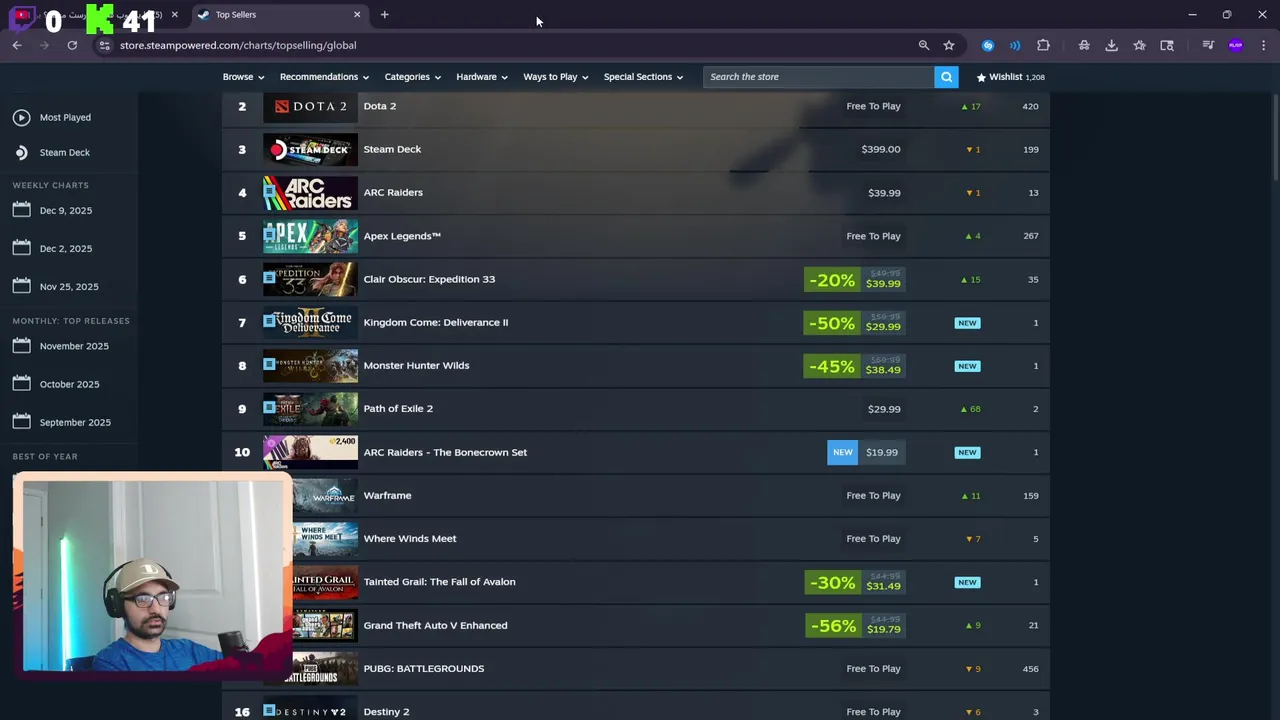This screenshot has height=720, width=1280.
Task: Expand the Browse menu
Action: click(243, 77)
